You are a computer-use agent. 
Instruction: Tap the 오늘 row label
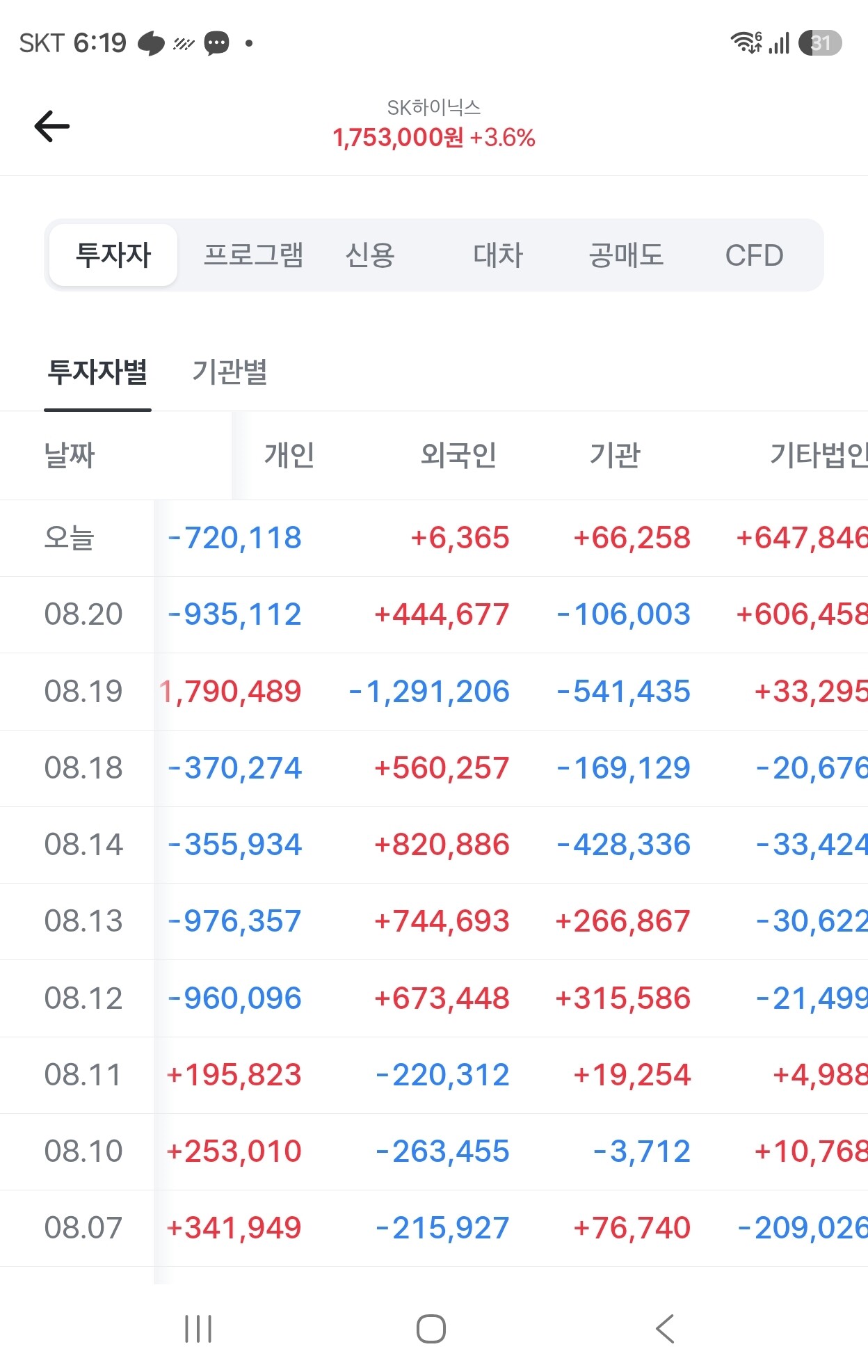[69, 538]
